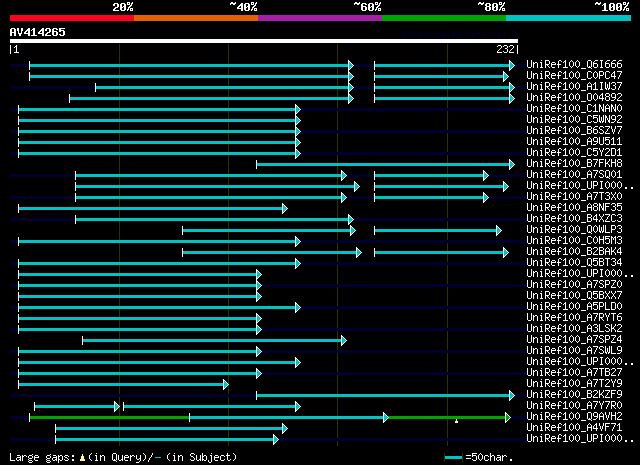Select the UniRef100_A9U511 label

pyautogui.click(x=574, y=142)
